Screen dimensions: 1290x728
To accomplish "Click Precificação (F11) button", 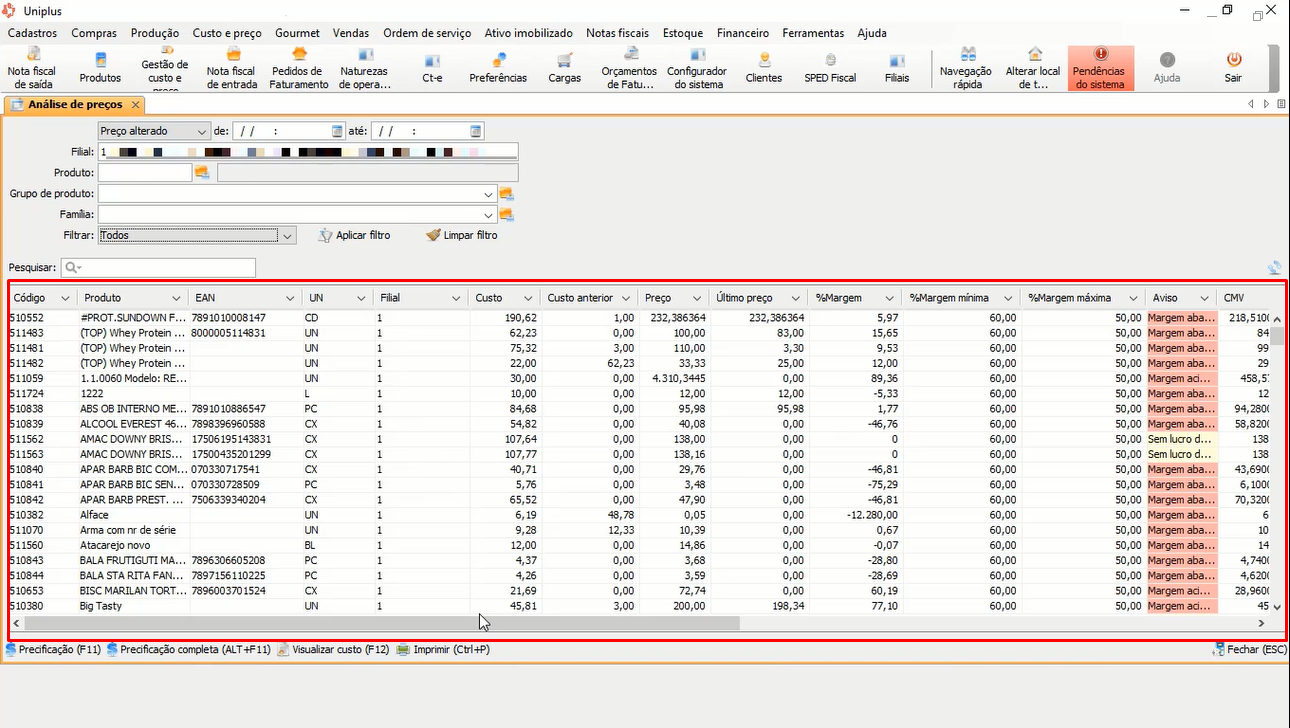I will [x=53, y=649].
